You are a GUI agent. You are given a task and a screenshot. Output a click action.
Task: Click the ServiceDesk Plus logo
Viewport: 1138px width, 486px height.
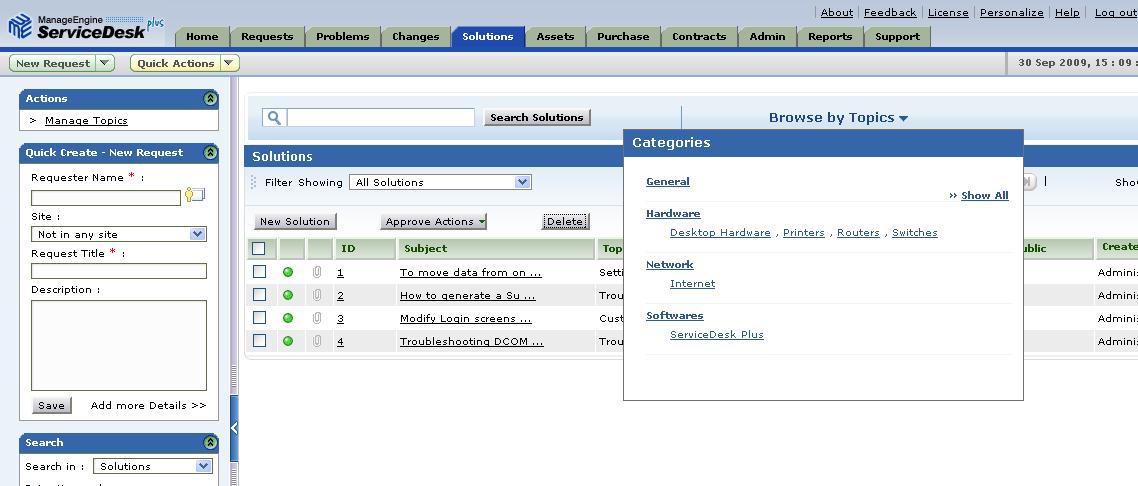[x=84, y=27]
